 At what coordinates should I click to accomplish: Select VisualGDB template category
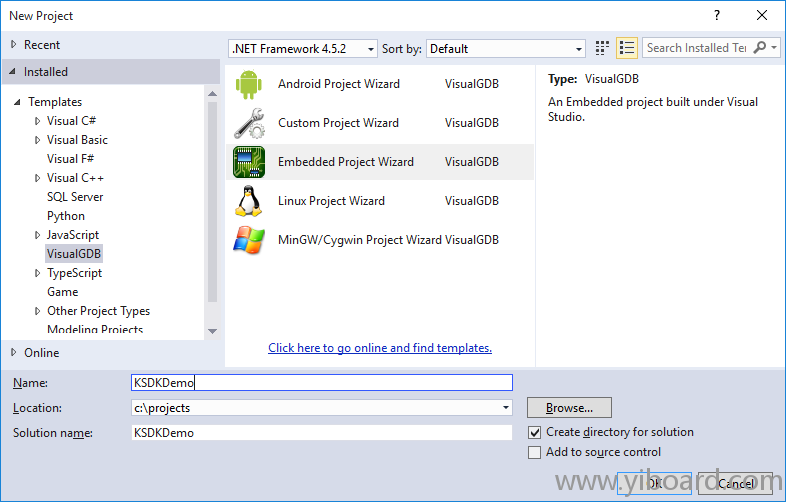(x=74, y=254)
